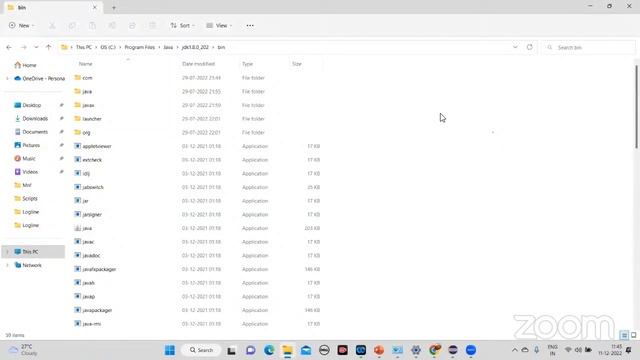
Task: Open Google Chrome from the taskbar
Action: [x=435, y=350]
